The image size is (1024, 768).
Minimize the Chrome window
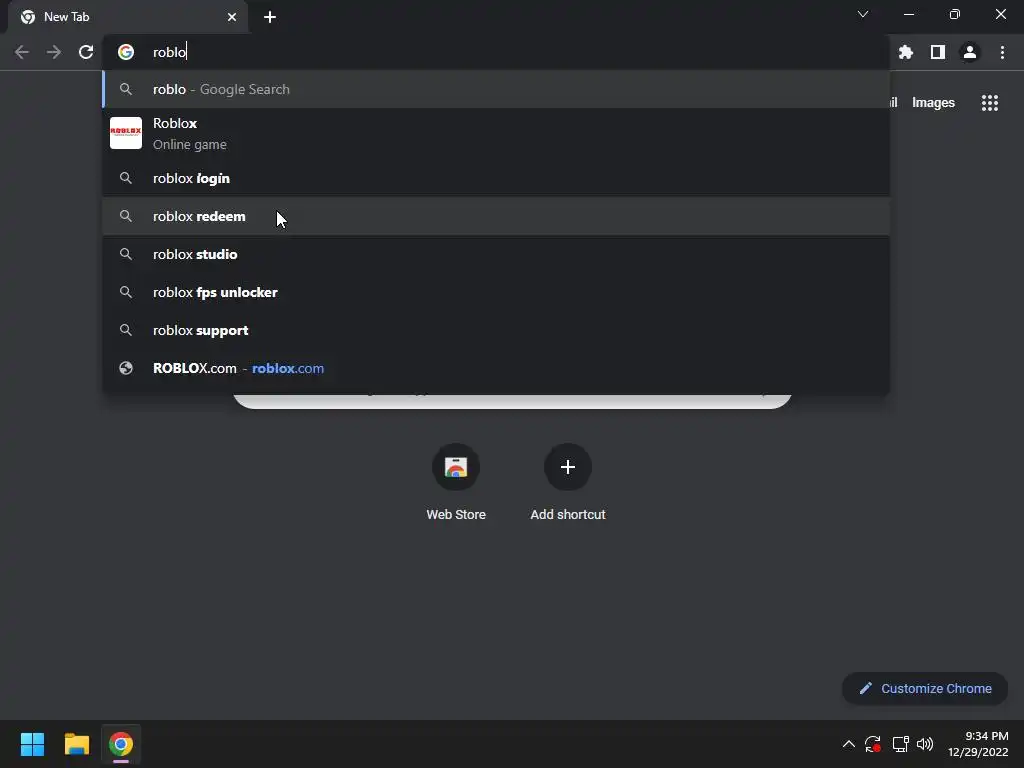coord(908,14)
